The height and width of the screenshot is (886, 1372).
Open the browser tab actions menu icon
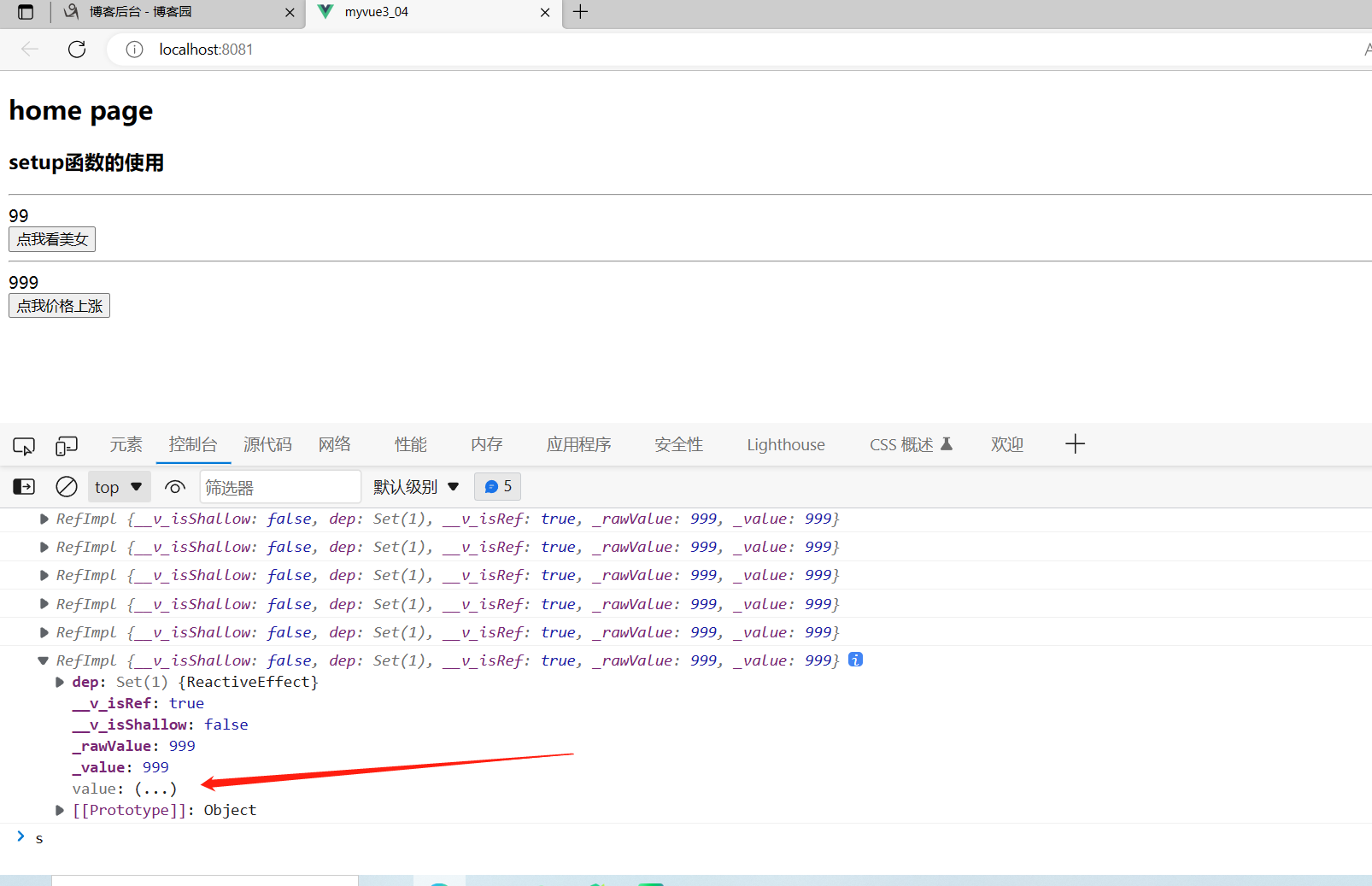26,12
